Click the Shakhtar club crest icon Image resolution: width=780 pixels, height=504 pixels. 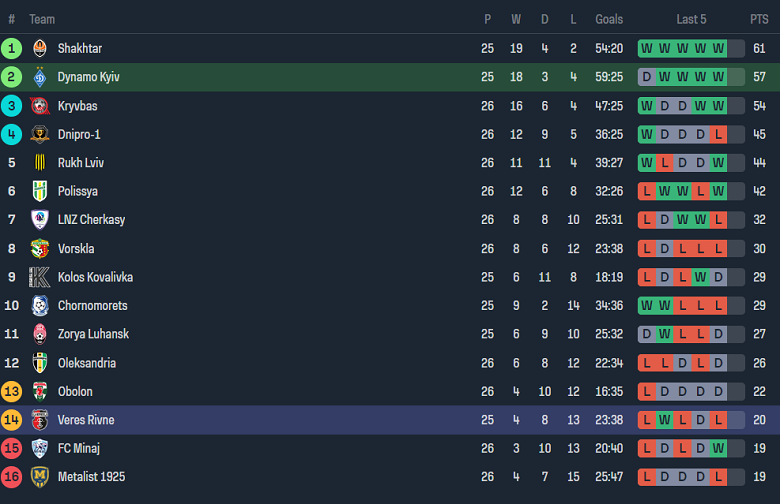point(40,48)
